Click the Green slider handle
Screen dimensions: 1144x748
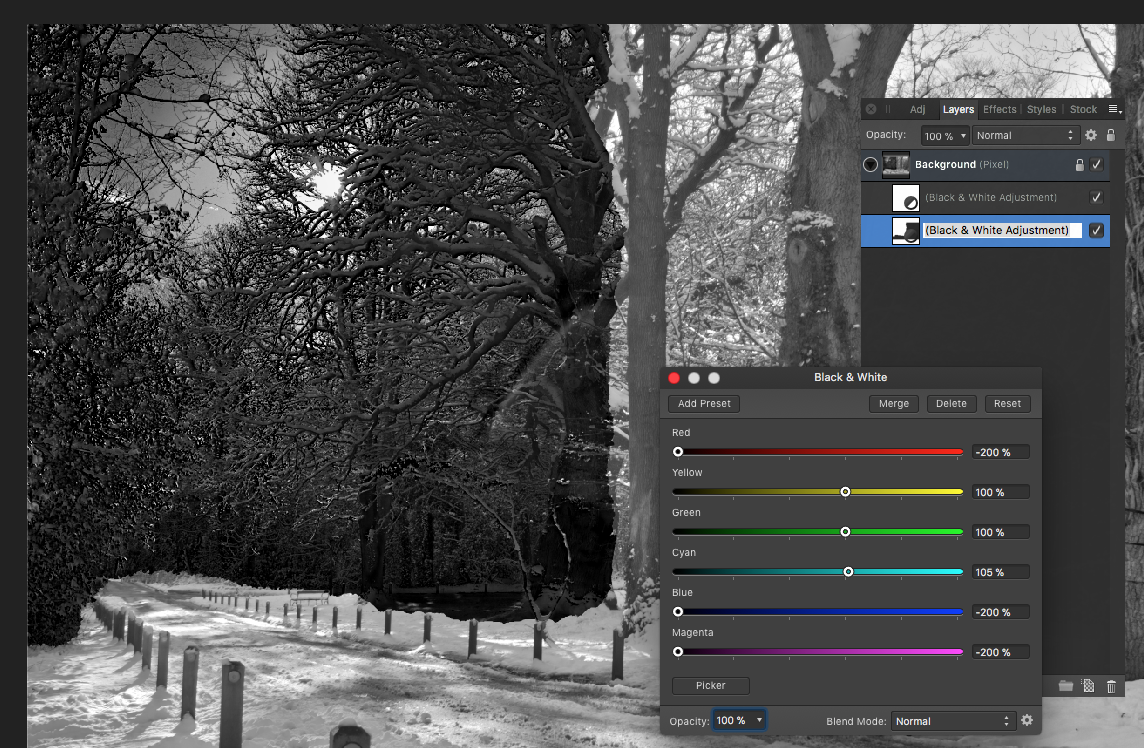tap(845, 532)
